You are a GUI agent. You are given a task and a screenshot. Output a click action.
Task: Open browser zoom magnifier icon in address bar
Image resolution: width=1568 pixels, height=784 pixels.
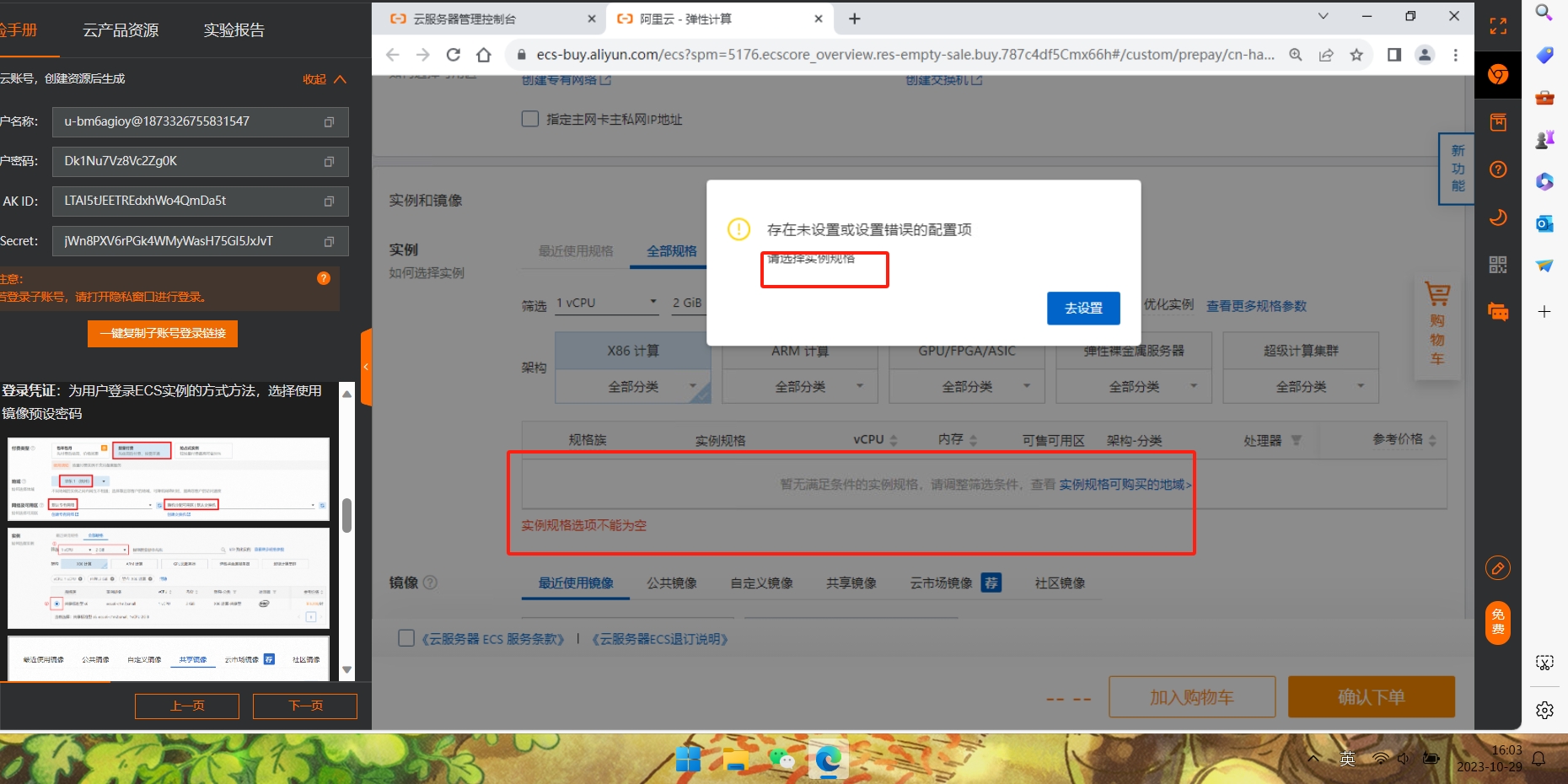click(x=1296, y=55)
